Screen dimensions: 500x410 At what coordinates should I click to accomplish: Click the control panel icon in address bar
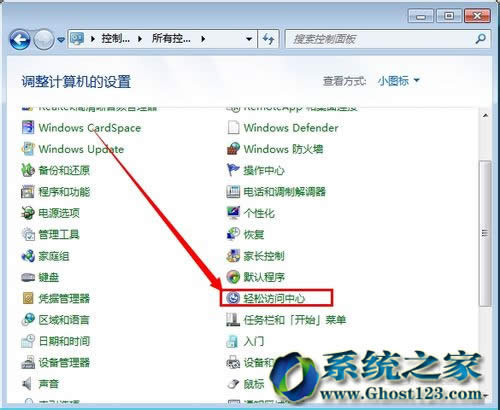tap(77, 39)
